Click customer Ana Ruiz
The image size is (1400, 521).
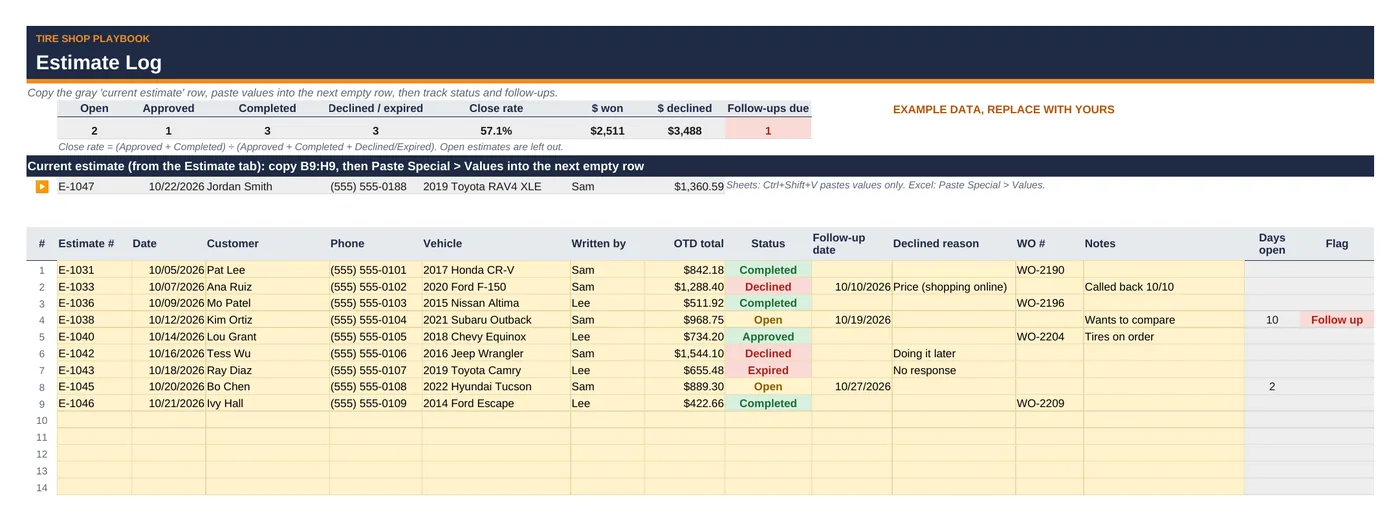[267, 287]
